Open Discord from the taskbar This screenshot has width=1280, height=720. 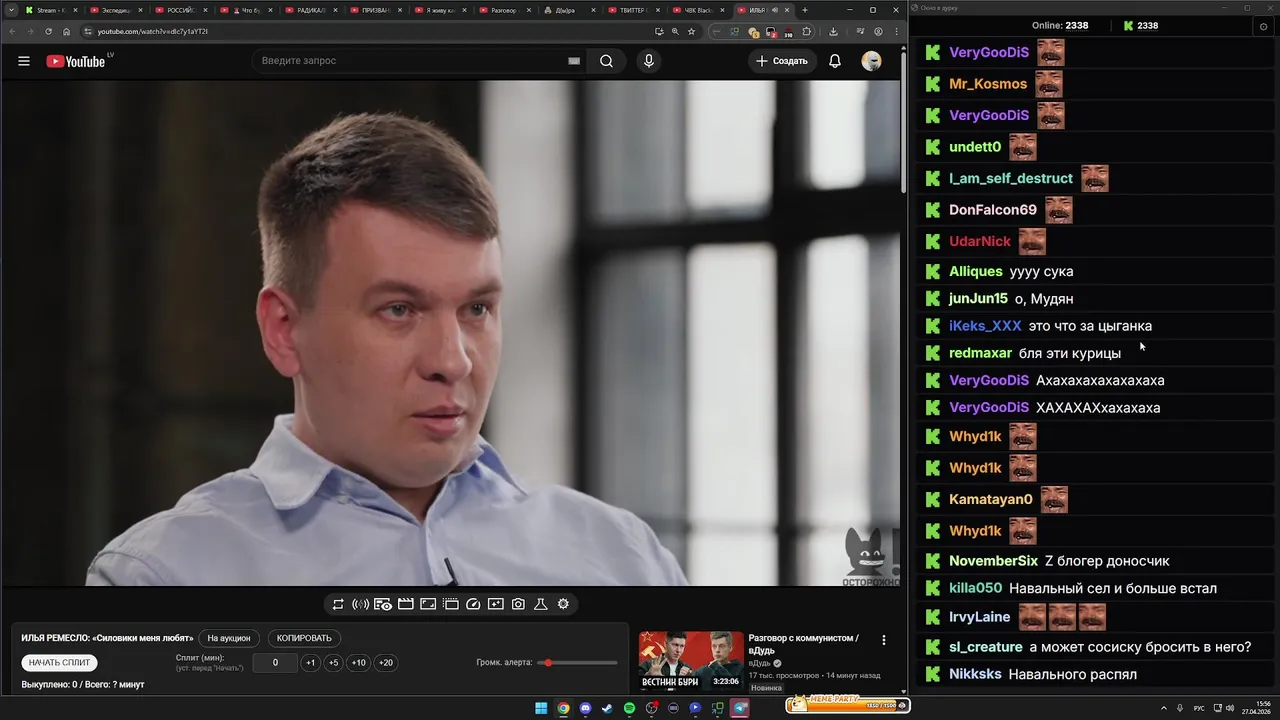pos(586,708)
